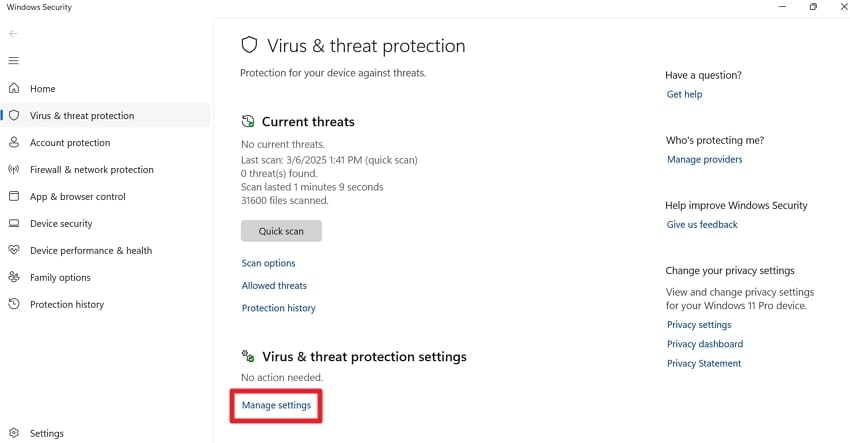Click the Device security laptop icon

[x=14, y=224]
